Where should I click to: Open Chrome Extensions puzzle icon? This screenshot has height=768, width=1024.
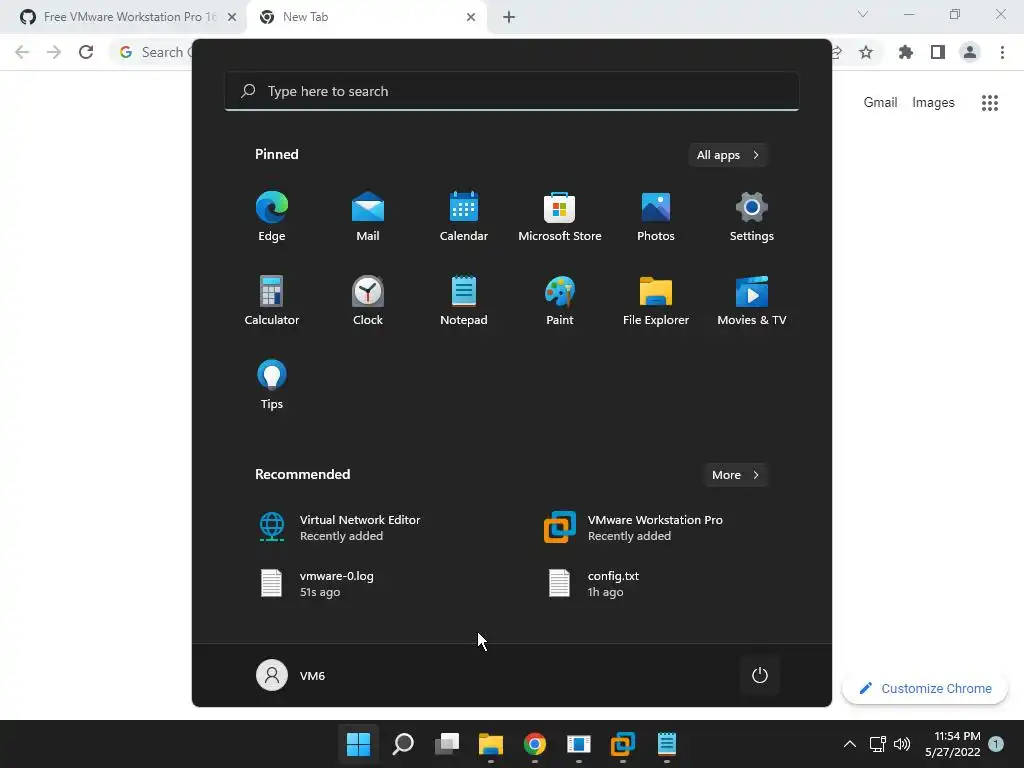coord(906,52)
